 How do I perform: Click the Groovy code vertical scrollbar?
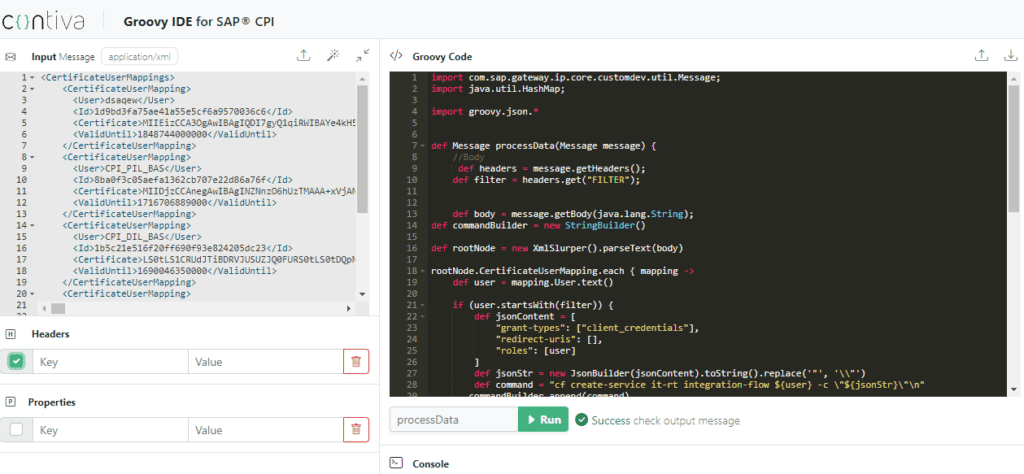point(1013,149)
